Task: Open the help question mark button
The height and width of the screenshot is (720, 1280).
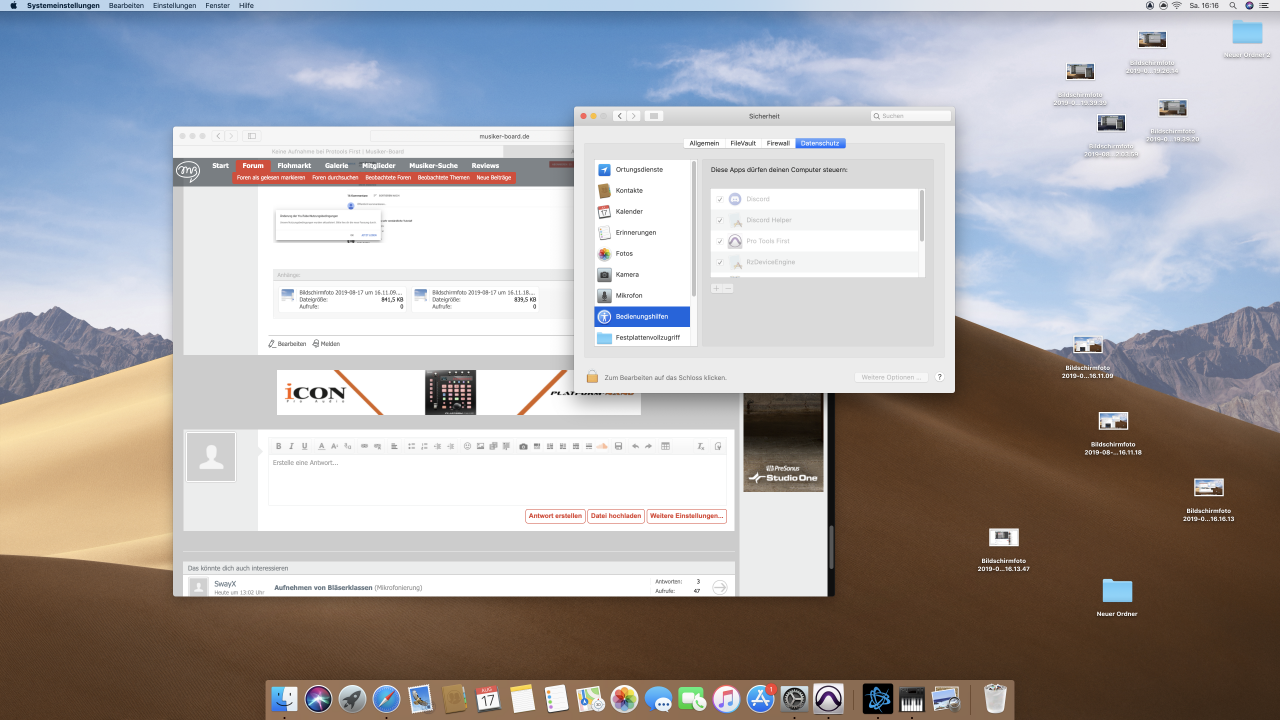Action: coord(939,377)
